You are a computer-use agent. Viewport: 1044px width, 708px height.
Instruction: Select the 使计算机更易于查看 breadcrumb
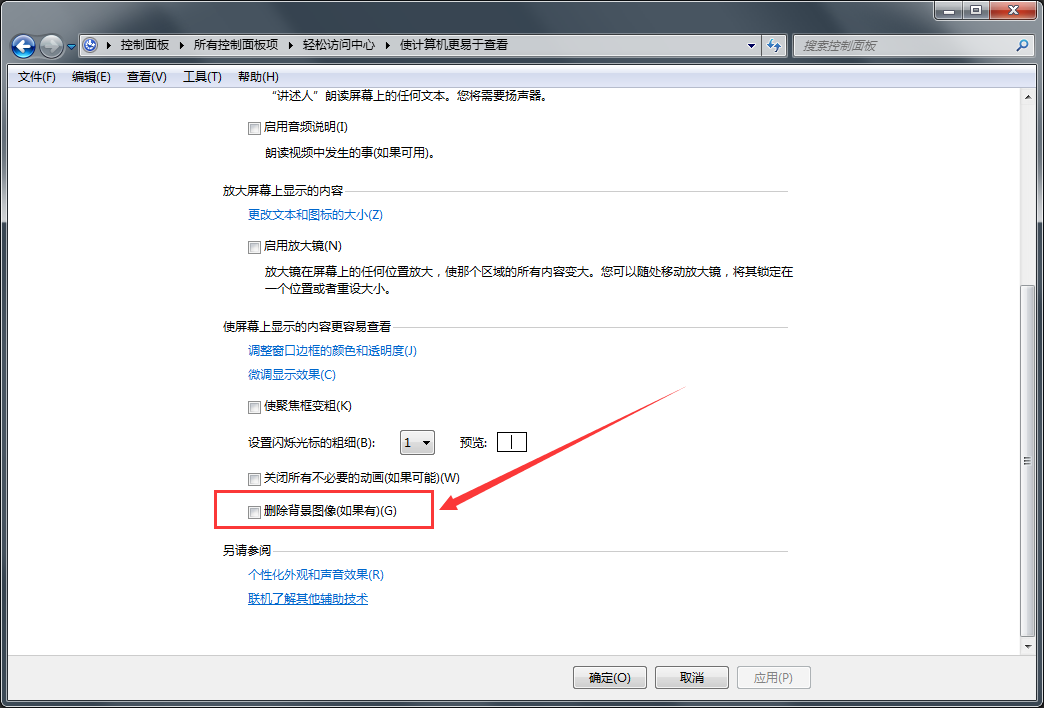(453, 45)
